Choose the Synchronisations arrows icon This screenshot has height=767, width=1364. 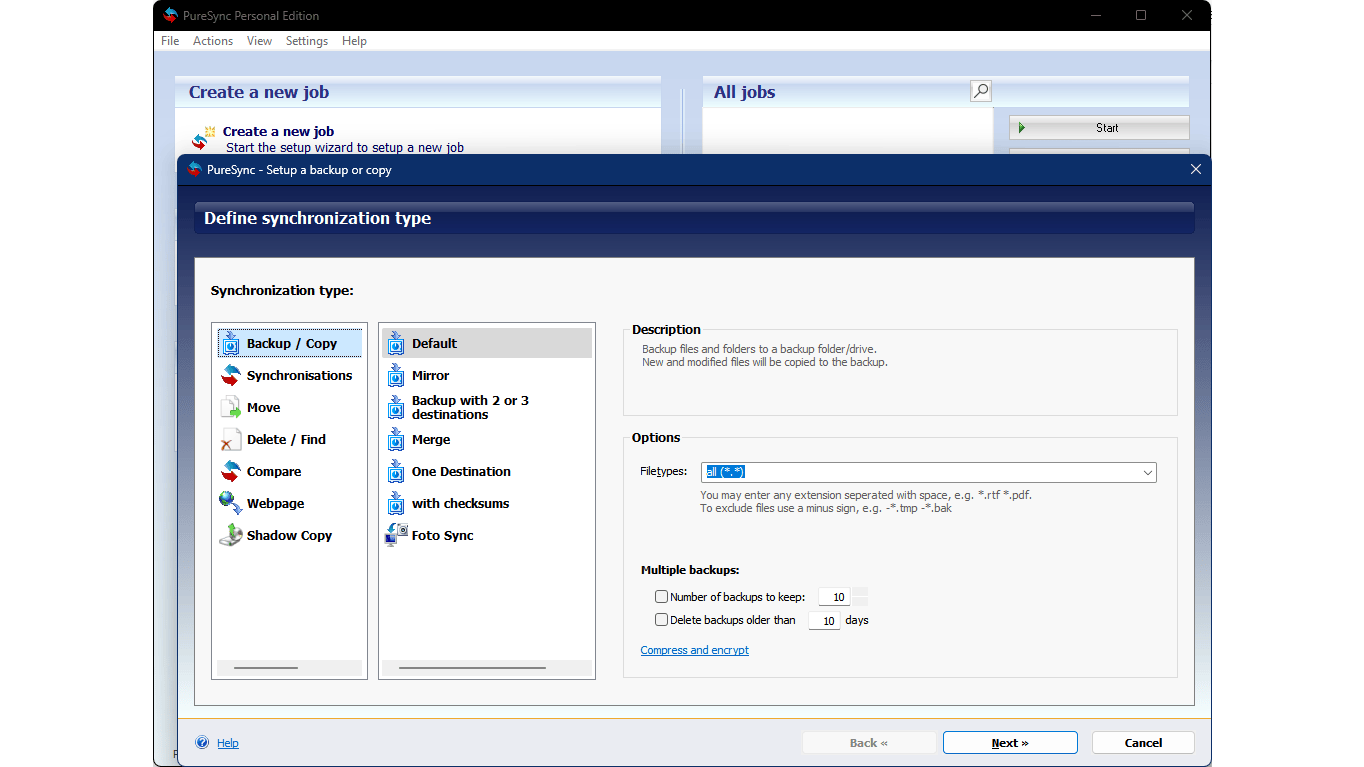231,375
